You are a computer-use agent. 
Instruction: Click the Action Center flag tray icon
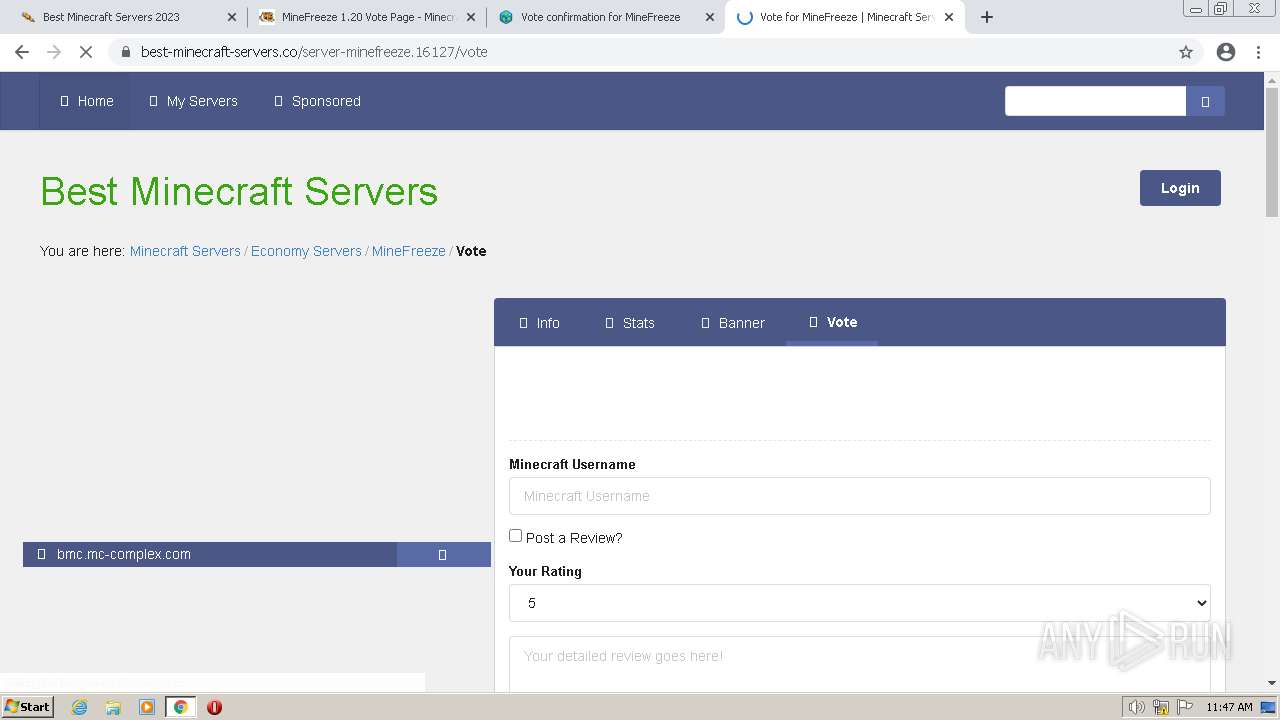1185,707
